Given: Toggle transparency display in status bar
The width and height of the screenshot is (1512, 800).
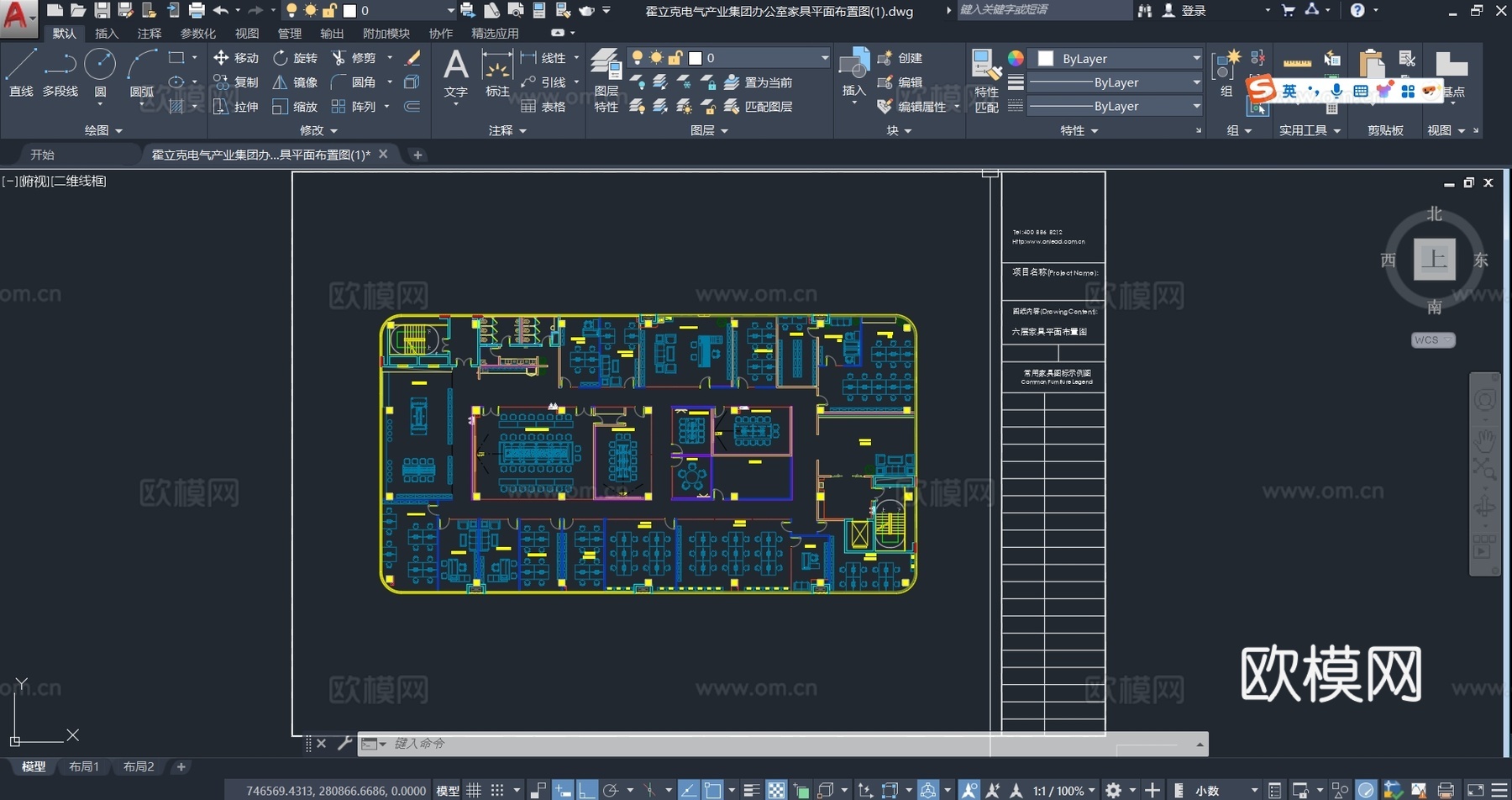Looking at the screenshot, I should (777, 790).
